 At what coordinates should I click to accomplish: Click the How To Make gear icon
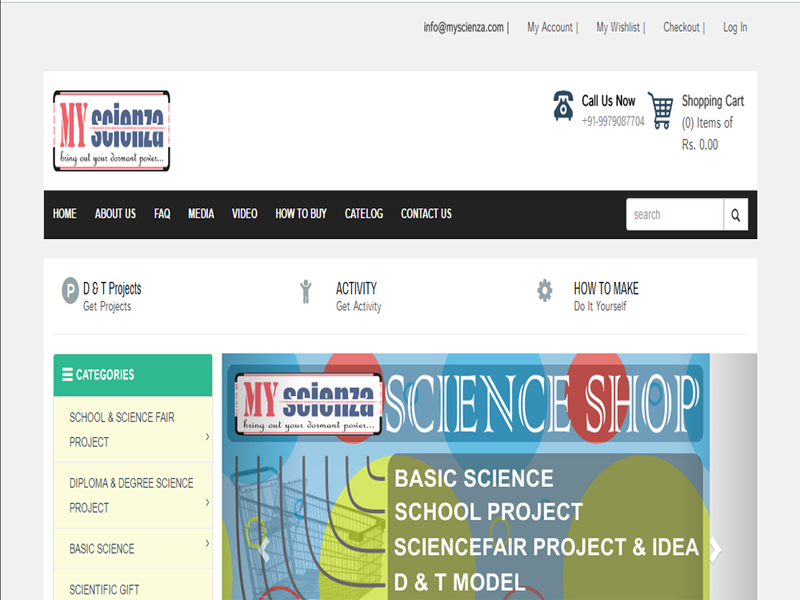point(544,291)
